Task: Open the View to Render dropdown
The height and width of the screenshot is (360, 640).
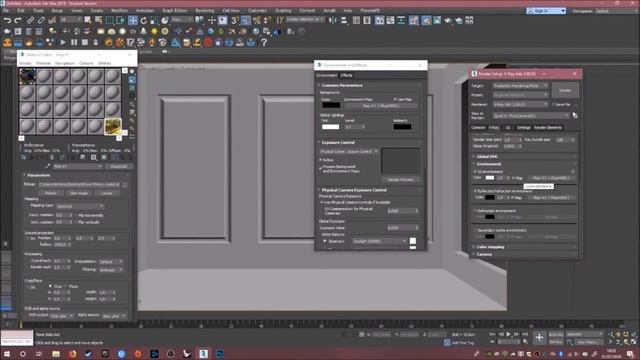Action: pos(531,116)
